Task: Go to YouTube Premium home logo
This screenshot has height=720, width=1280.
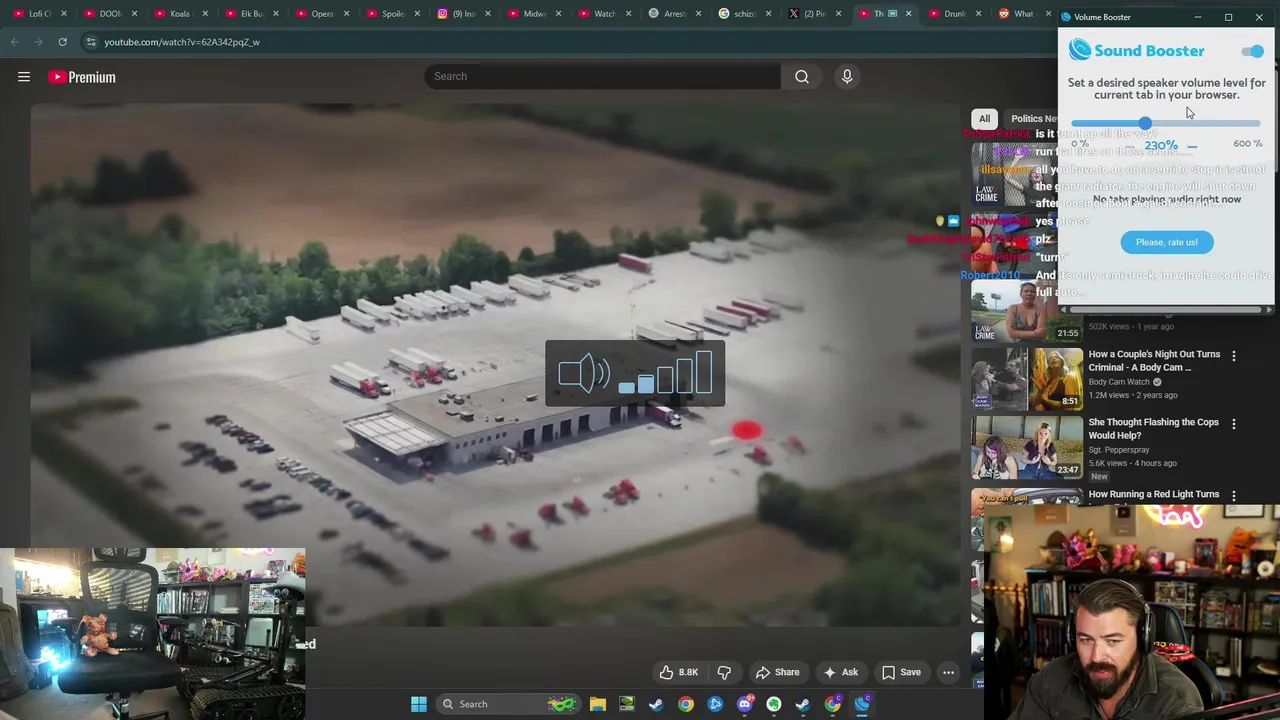Action: click(82, 77)
